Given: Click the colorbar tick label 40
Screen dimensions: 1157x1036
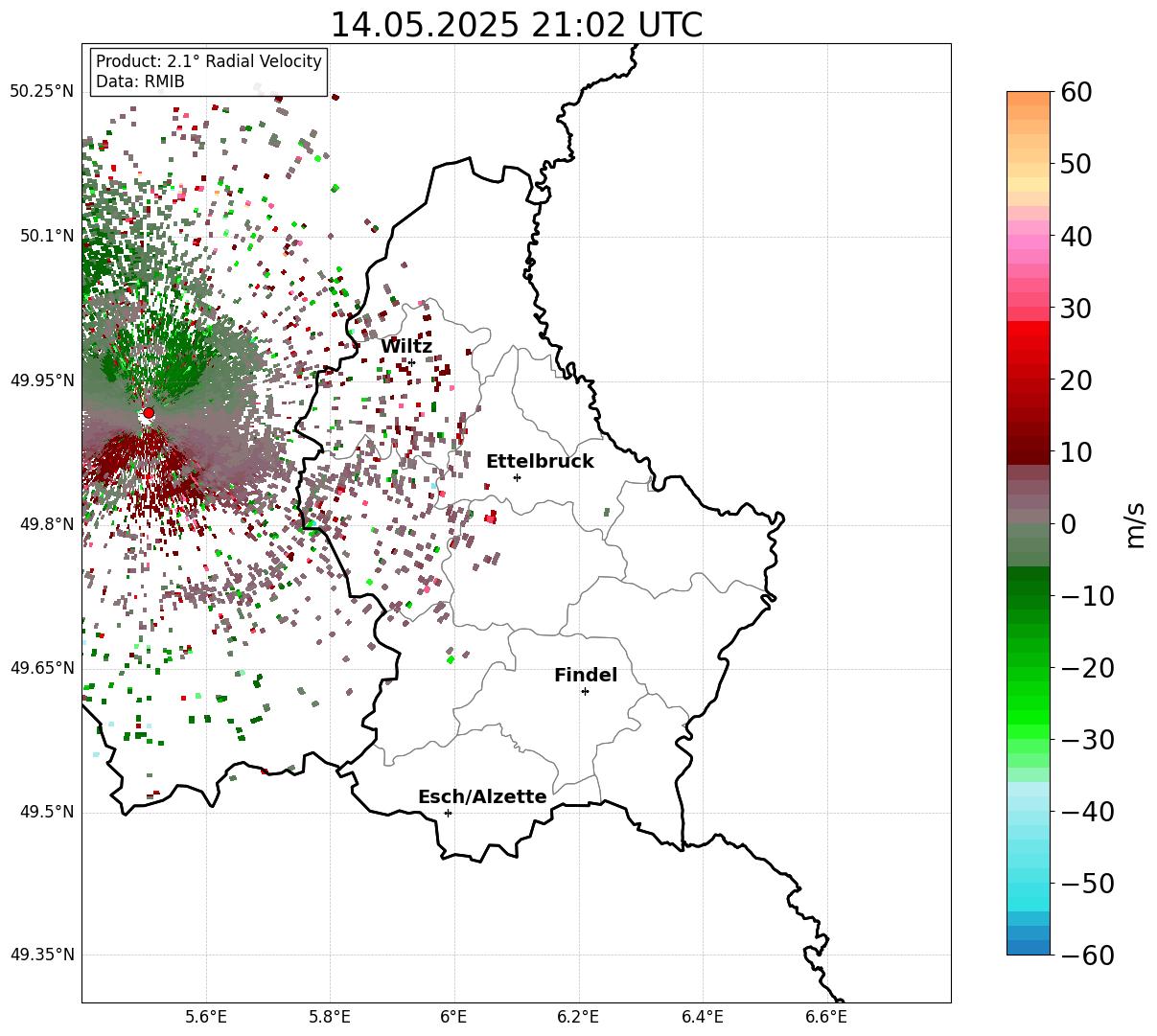Looking at the screenshot, I should (1076, 236).
